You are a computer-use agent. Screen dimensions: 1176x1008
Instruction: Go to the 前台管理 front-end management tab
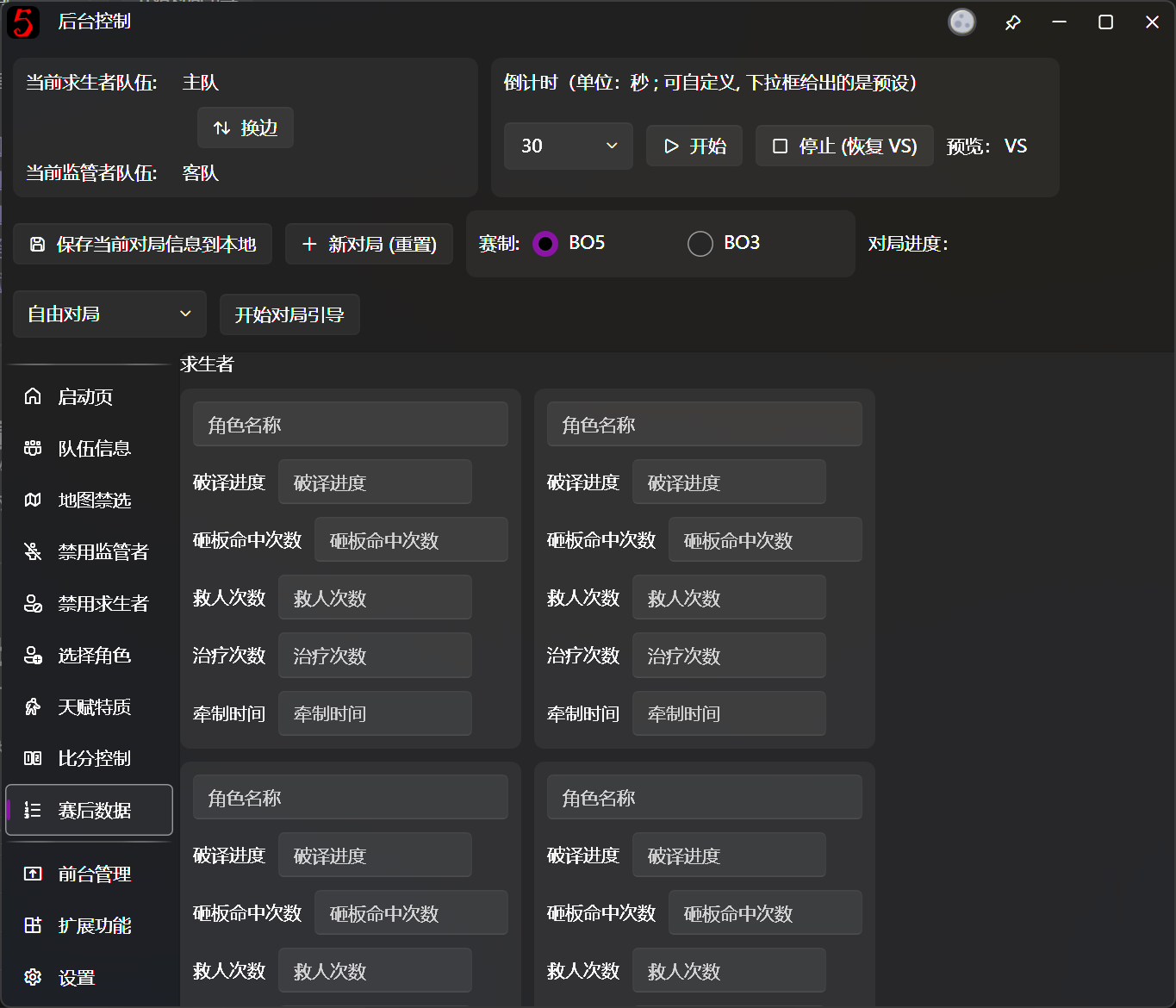point(33,874)
